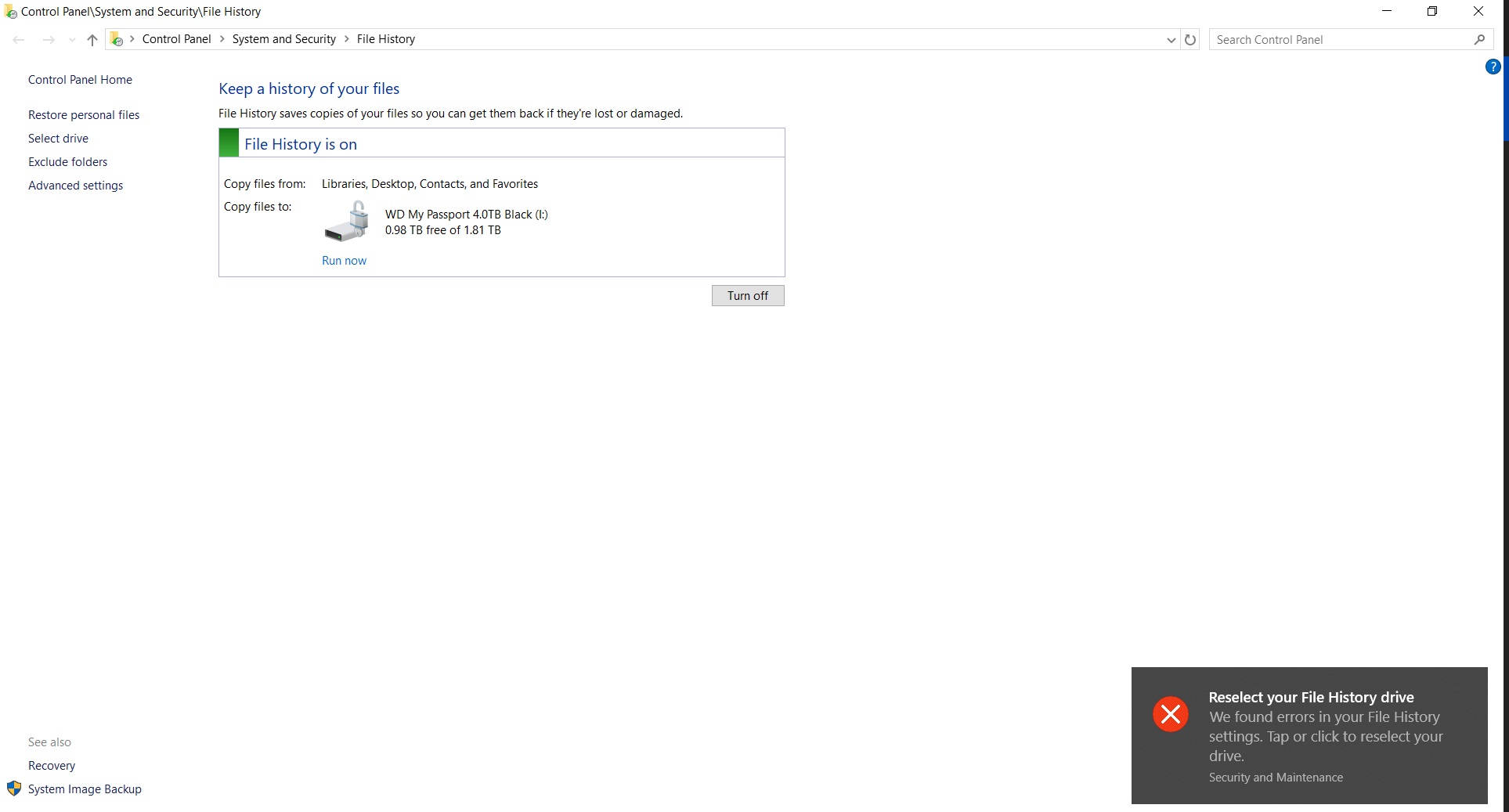The height and width of the screenshot is (812, 1509).
Task: Open recent locations dropdown near back button
Action: click(x=71, y=40)
